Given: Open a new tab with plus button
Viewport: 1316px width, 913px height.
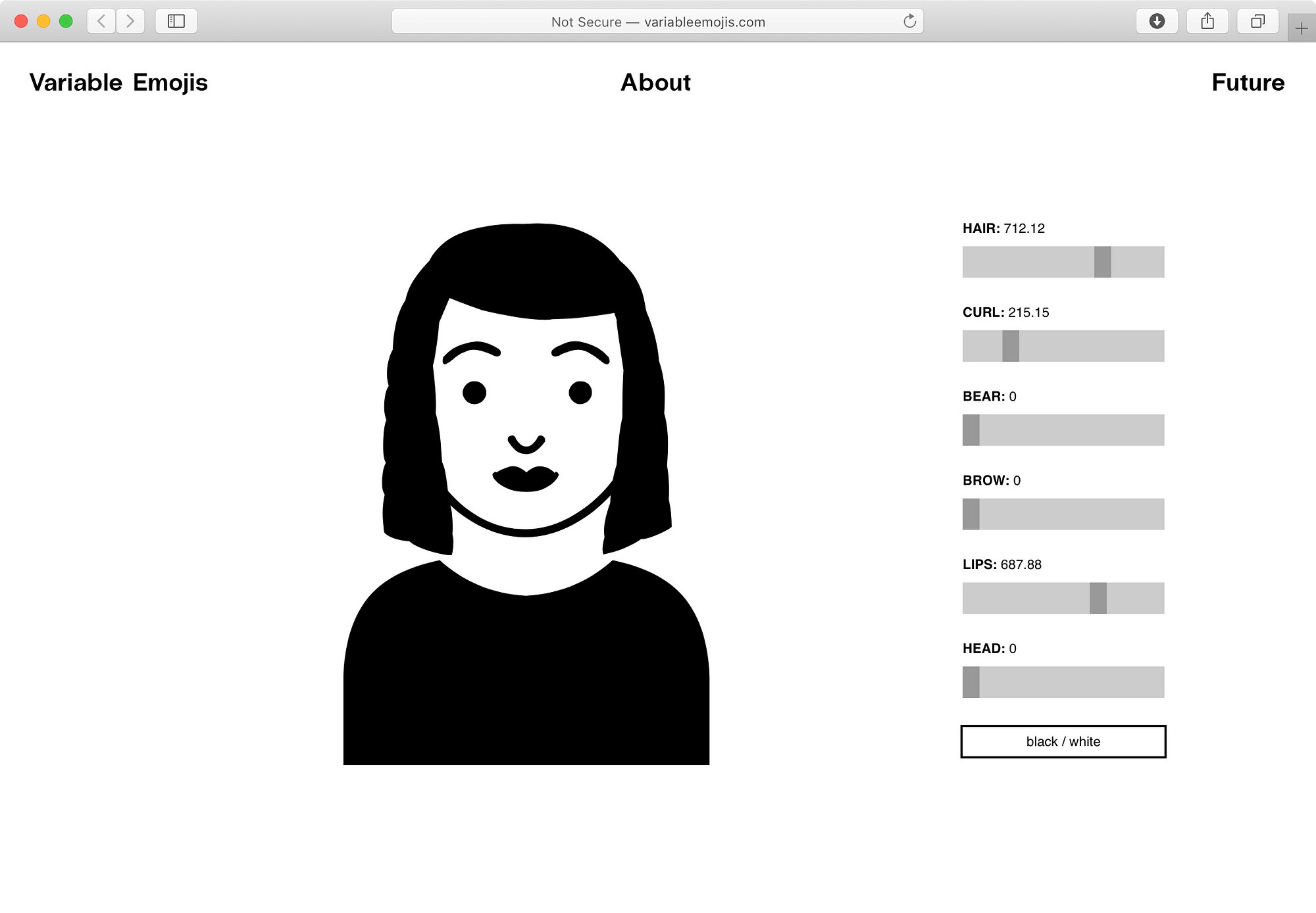Looking at the screenshot, I should [x=1302, y=28].
